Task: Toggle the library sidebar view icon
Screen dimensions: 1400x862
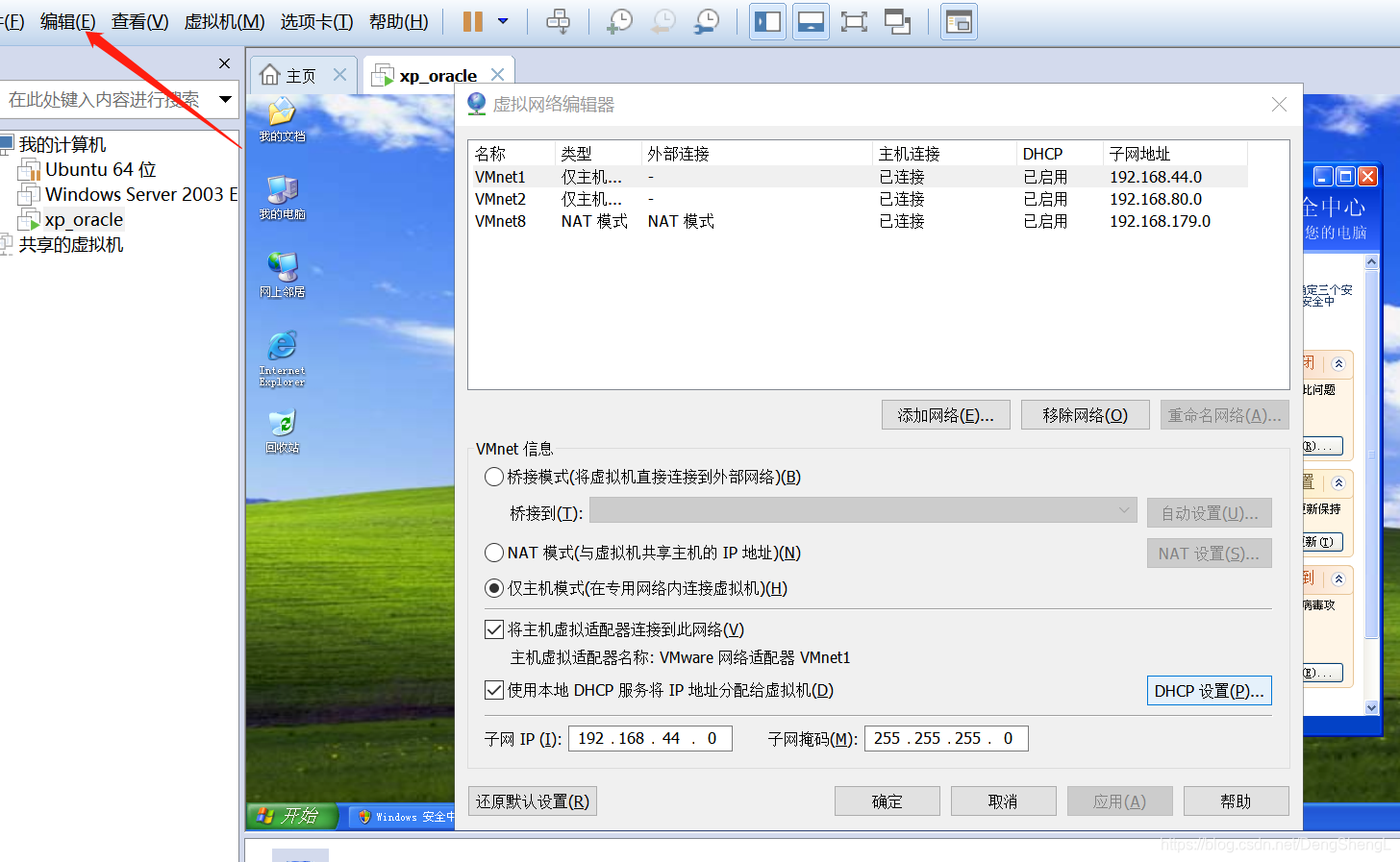Action: click(x=767, y=21)
